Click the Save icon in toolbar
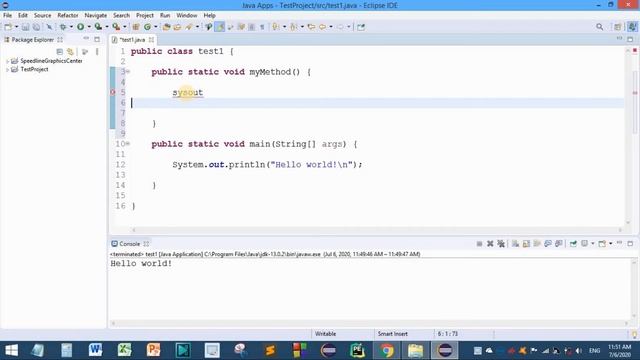The image size is (640, 360). click(x=25, y=27)
